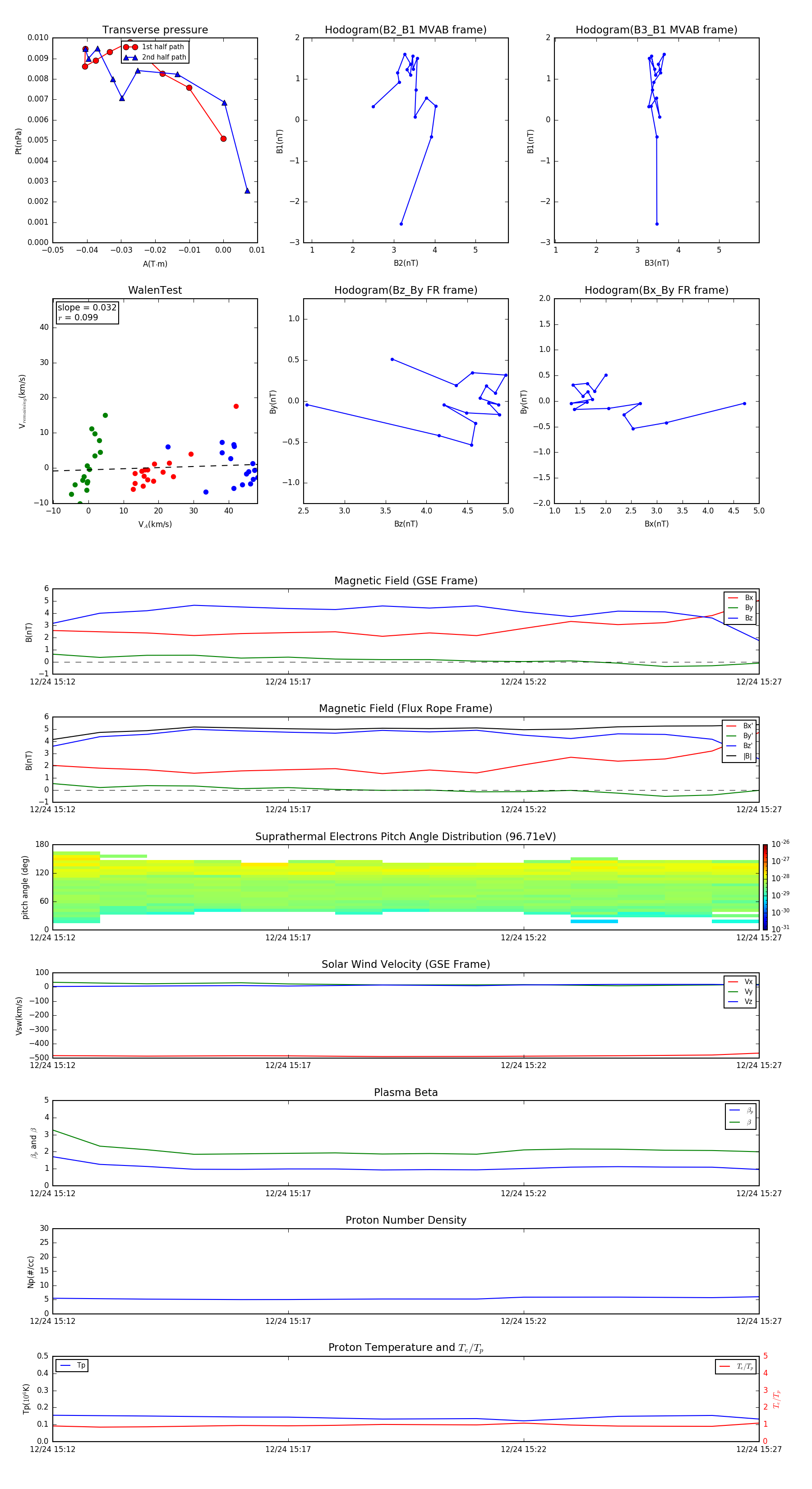Click the 'Proton Number Density' title
Viewport: 812px width, 1489px height.
pyautogui.click(x=406, y=1220)
